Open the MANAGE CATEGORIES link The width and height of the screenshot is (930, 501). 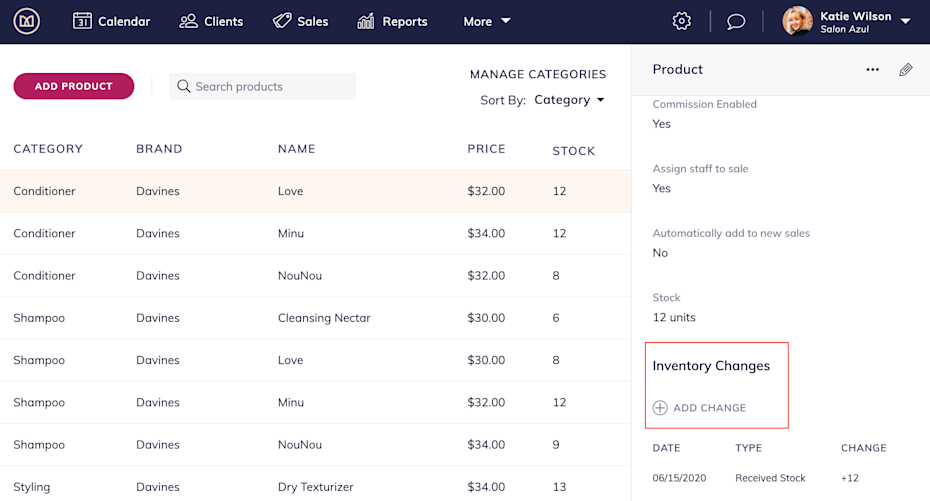pyautogui.click(x=538, y=74)
